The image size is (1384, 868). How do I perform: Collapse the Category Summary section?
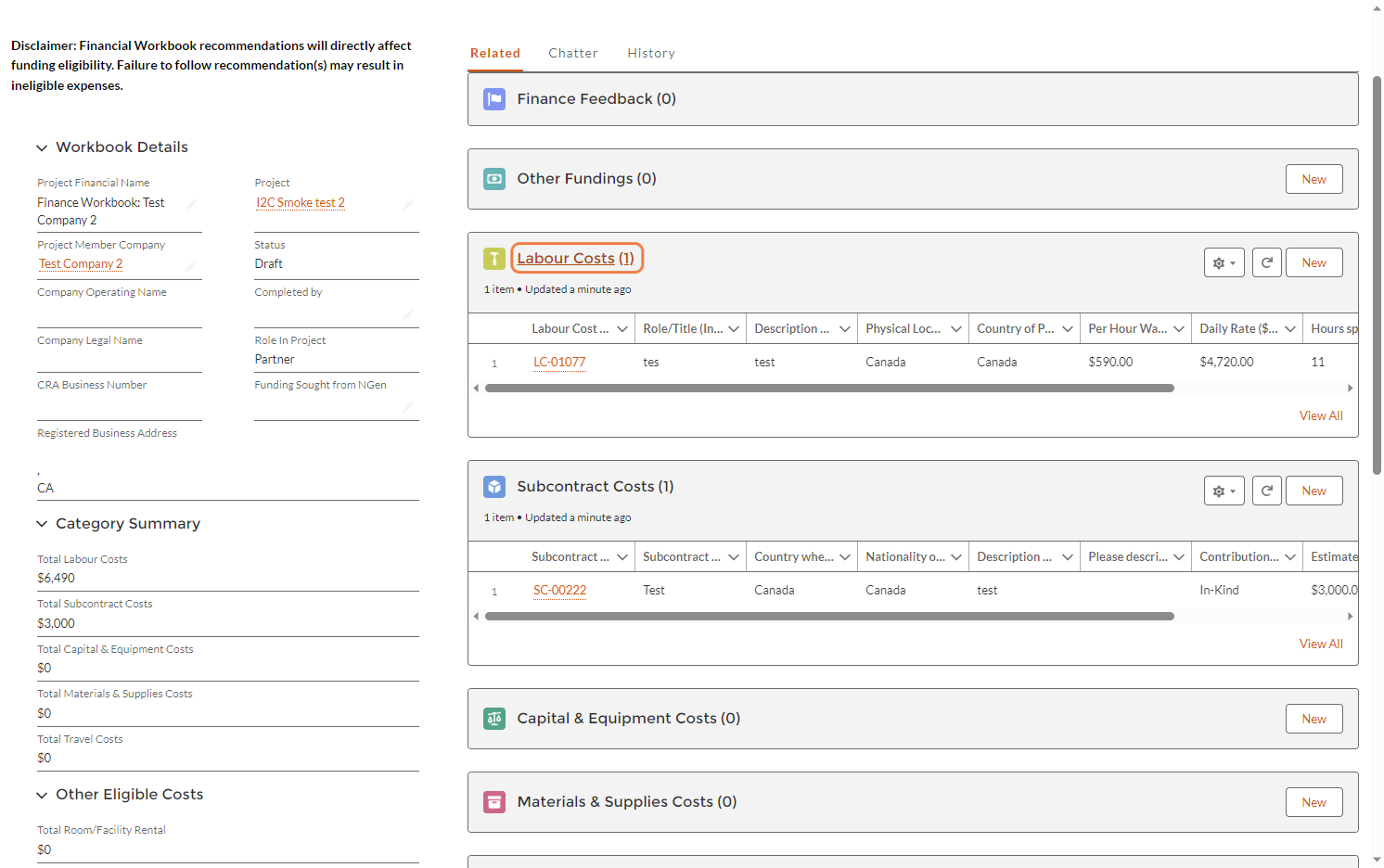[42, 524]
